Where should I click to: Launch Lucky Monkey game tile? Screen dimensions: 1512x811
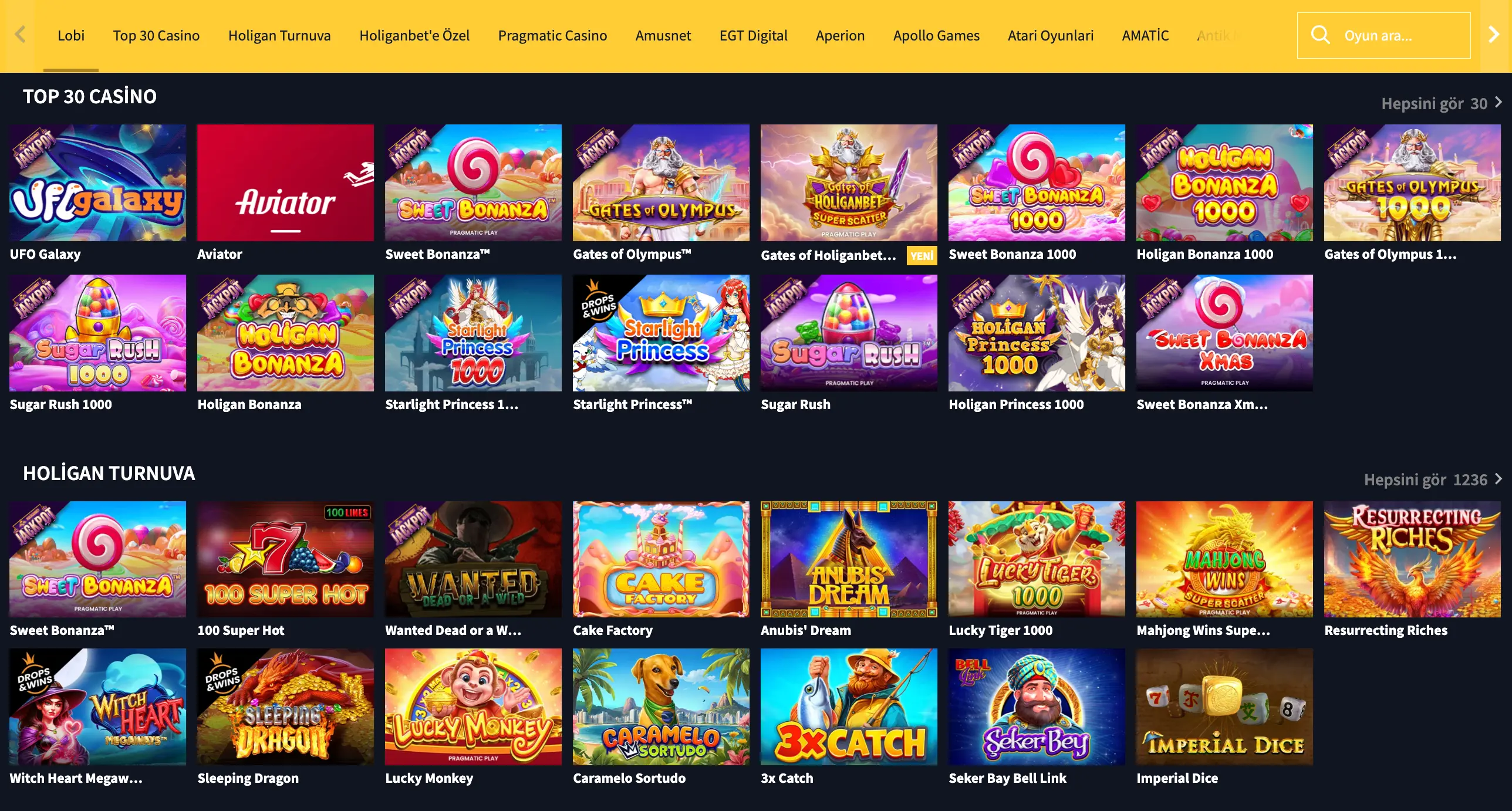[x=473, y=707]
